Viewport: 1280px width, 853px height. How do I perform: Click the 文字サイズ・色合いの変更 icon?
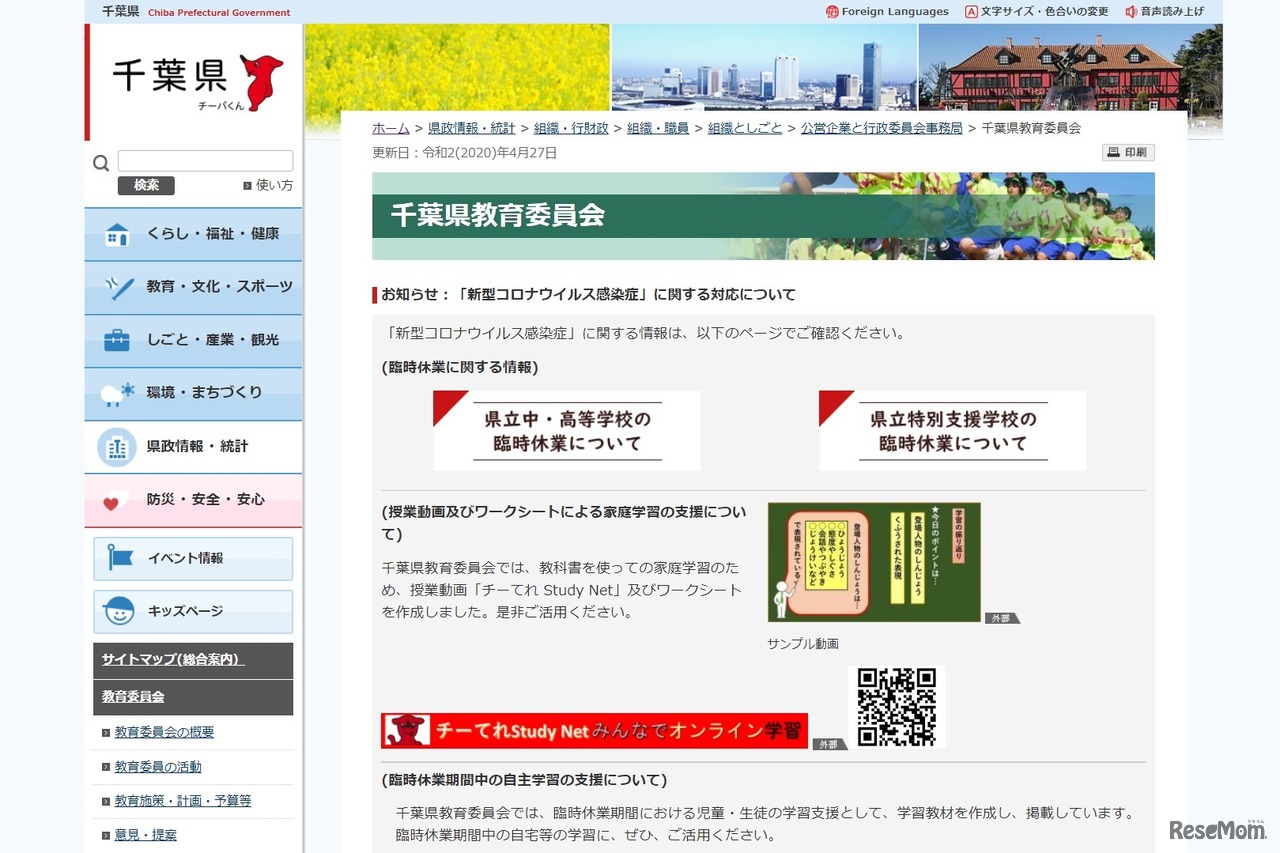click(971, 11)
